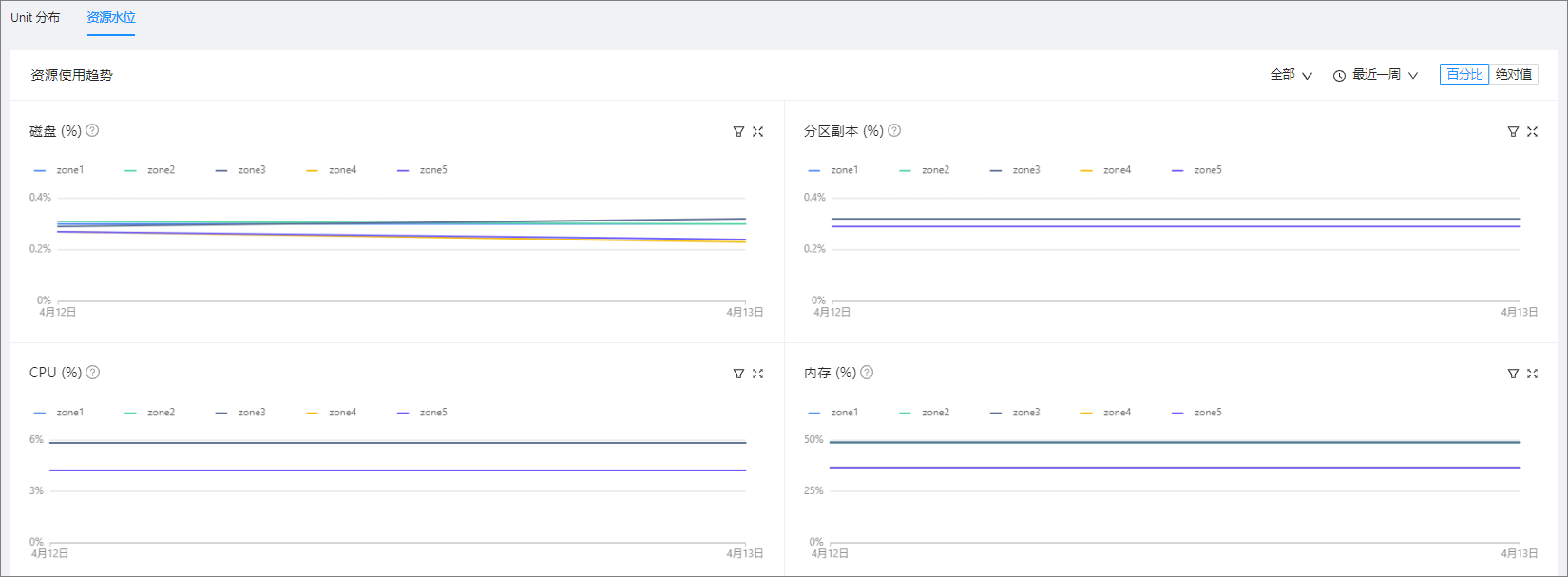
Task: Click zone4 orange legend swatch in 分区副本
Action: (x=1086, y=171)
